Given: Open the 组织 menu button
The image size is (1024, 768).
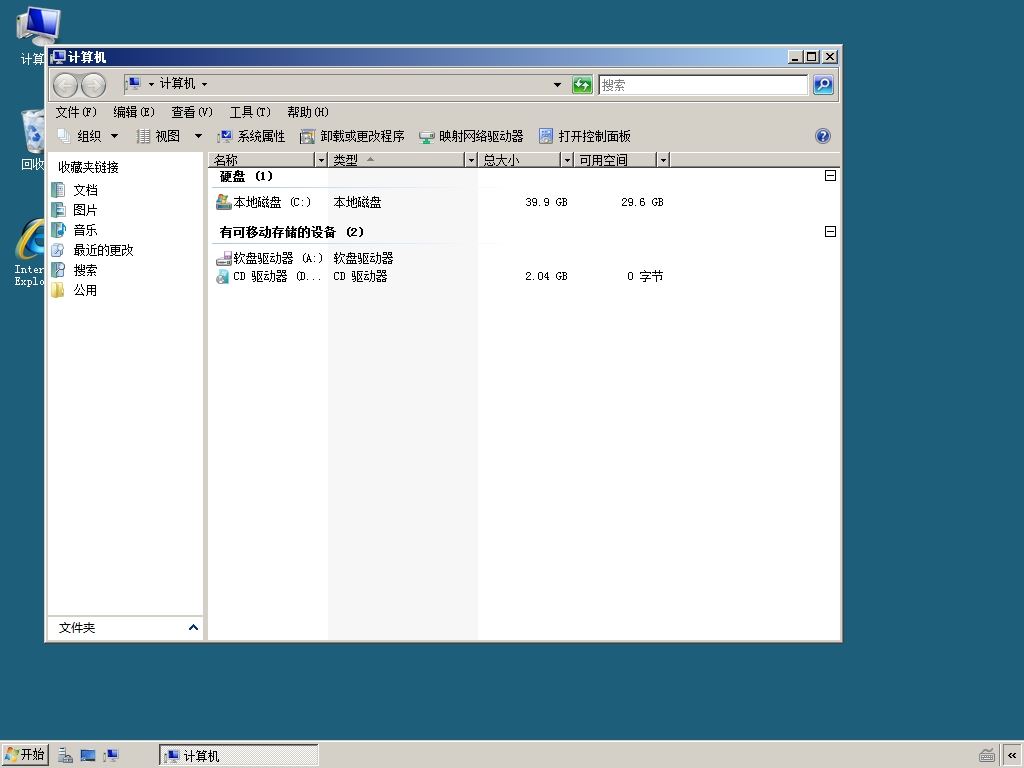Looking at the screenshot, I should (88, 136).
